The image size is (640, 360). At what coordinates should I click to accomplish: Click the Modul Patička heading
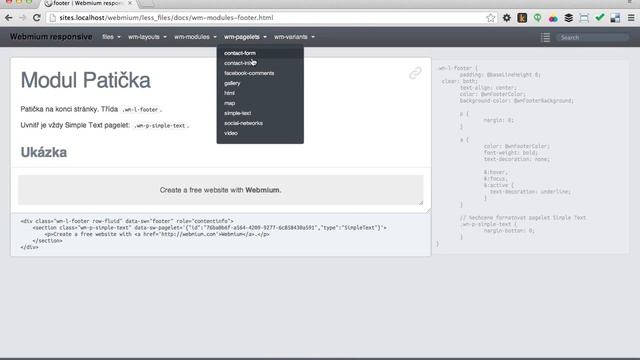86,80
